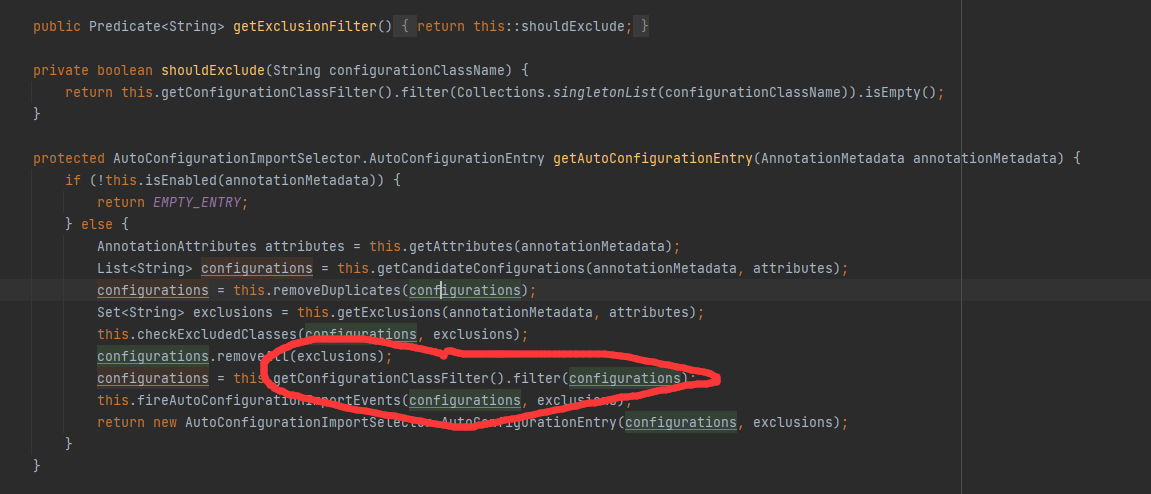Viewport: 1151px width, 494px height.
Task: Click the public keyword on the first line
Action: pos(57,26)
